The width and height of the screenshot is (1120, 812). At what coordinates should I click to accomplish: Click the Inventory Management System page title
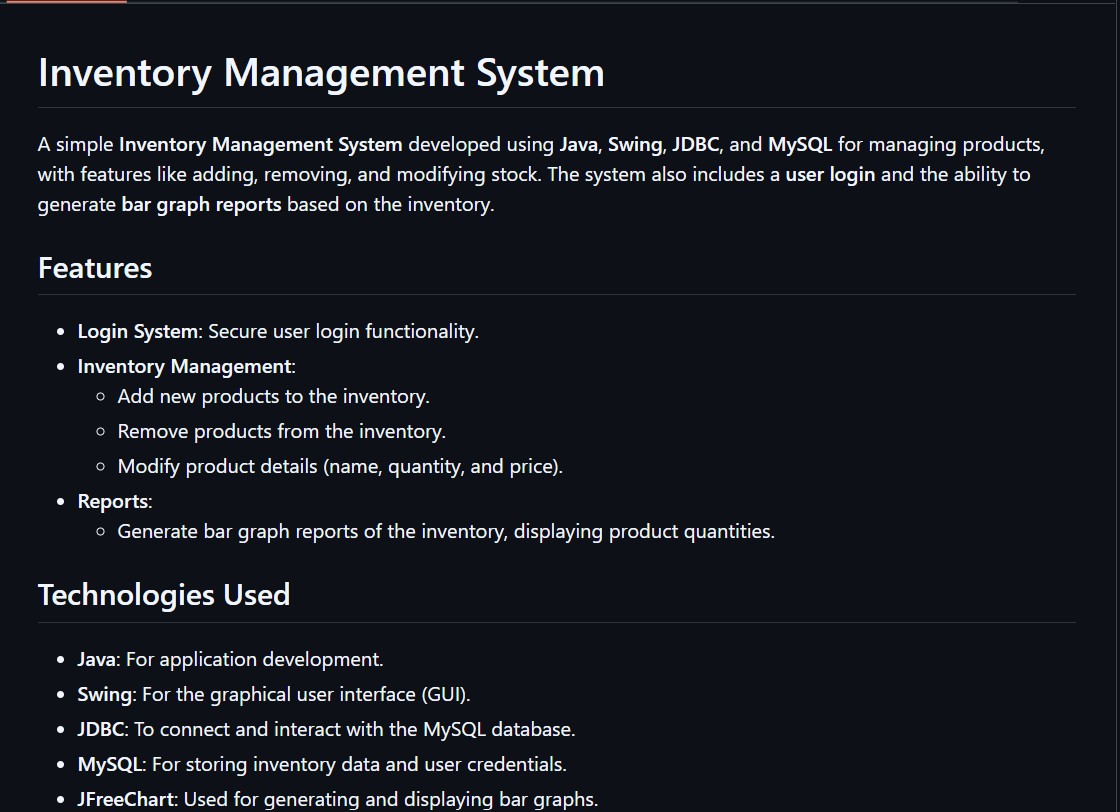click(x=320, y=72)
